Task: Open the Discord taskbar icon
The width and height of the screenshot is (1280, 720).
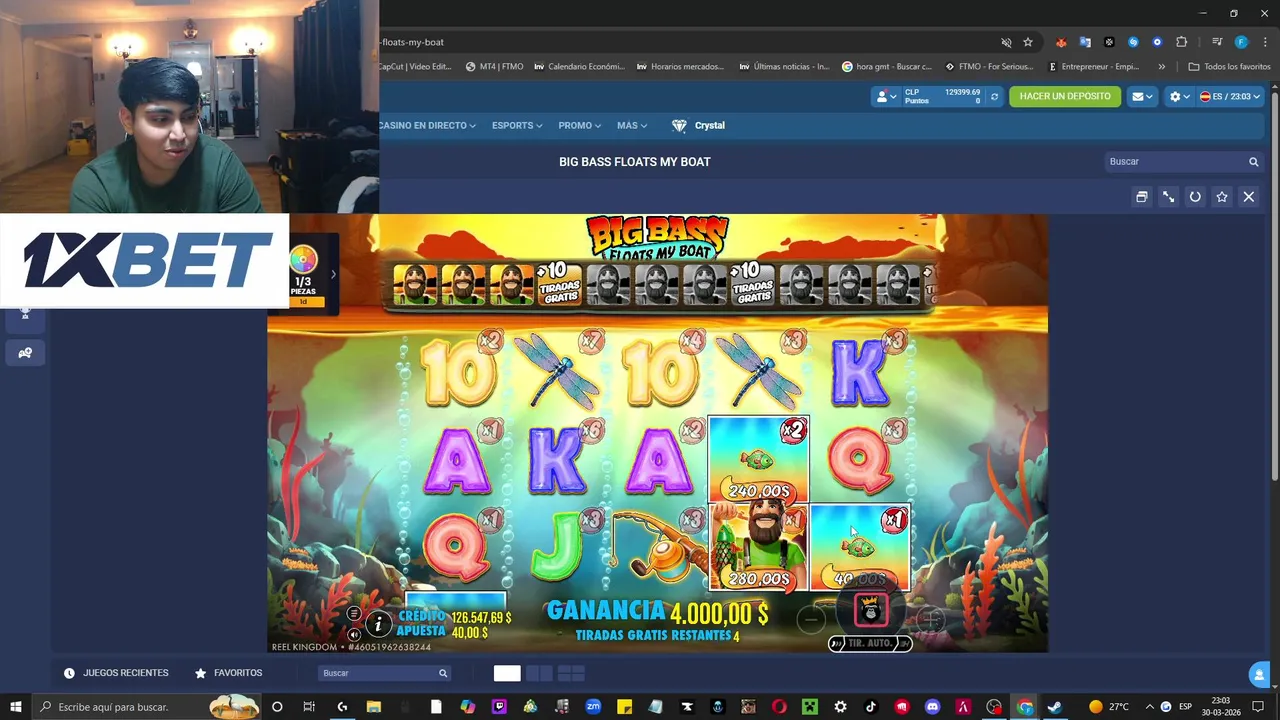Action: point(933,707)
